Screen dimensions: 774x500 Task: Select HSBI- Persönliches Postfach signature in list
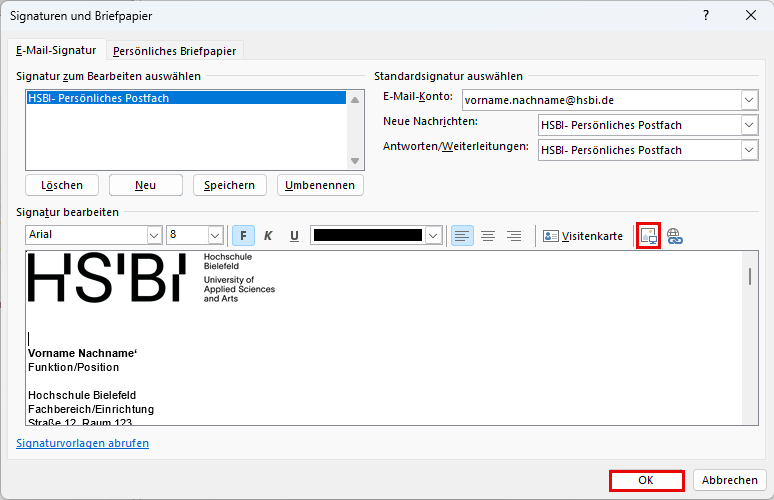(x=187, y=98)
